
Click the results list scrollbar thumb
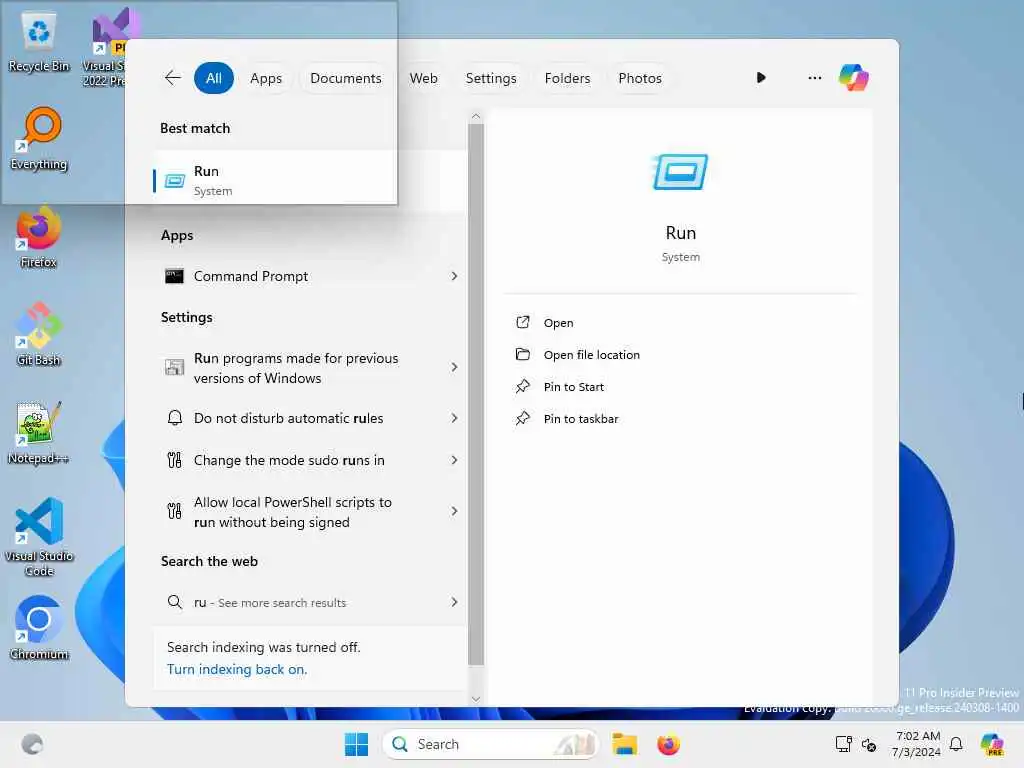click(475, 394)
